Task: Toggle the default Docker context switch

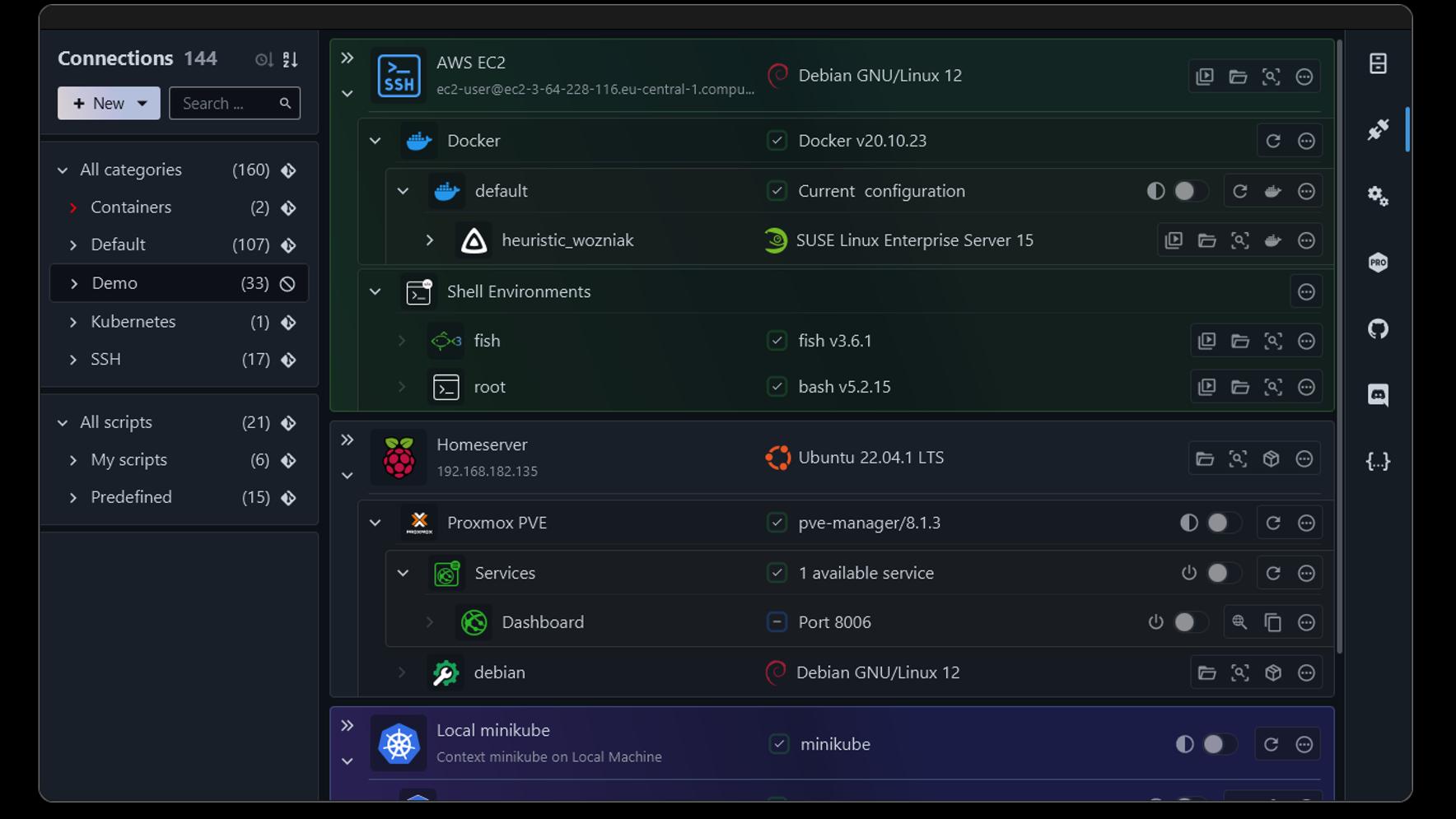Action: click(1191, 191)
